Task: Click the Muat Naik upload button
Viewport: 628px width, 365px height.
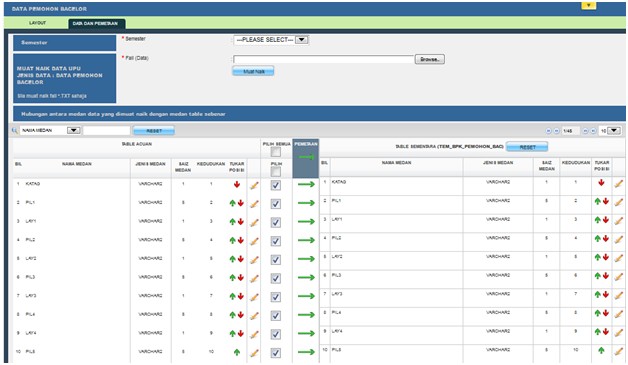Action: point(254,71)
